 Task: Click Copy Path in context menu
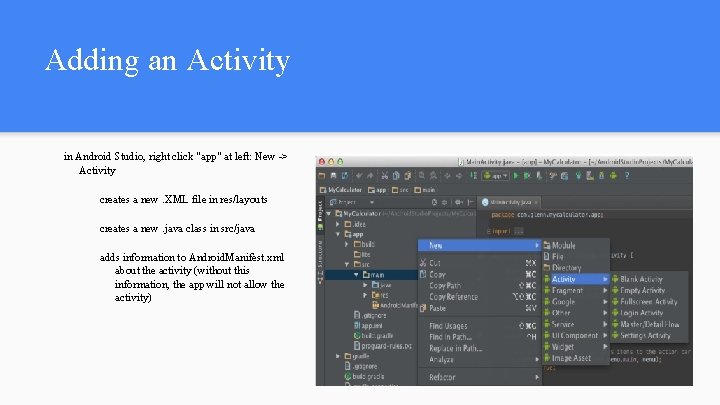coord(479,286)
